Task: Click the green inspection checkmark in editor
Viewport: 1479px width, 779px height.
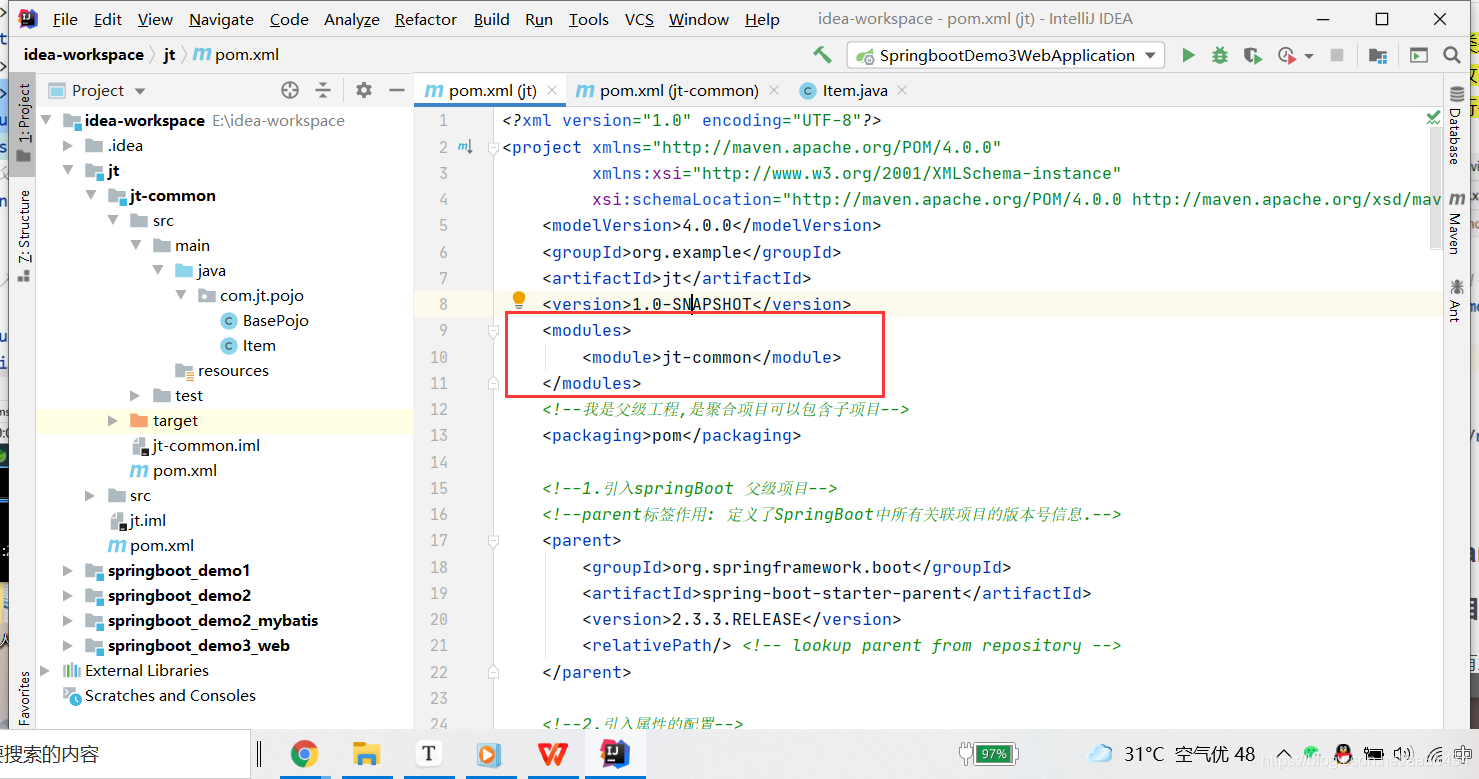Action: pyautogui.click(x=1433, y=118)
